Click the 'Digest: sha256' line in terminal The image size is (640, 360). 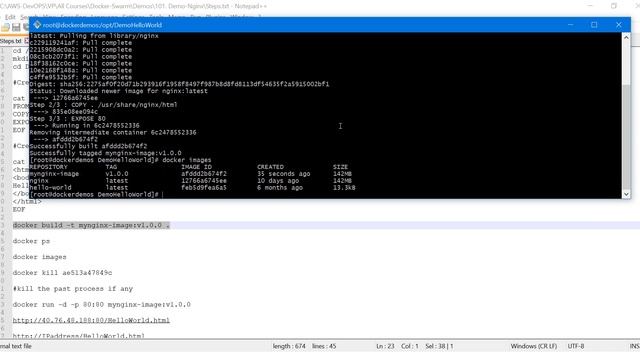(x=179, y=84)
